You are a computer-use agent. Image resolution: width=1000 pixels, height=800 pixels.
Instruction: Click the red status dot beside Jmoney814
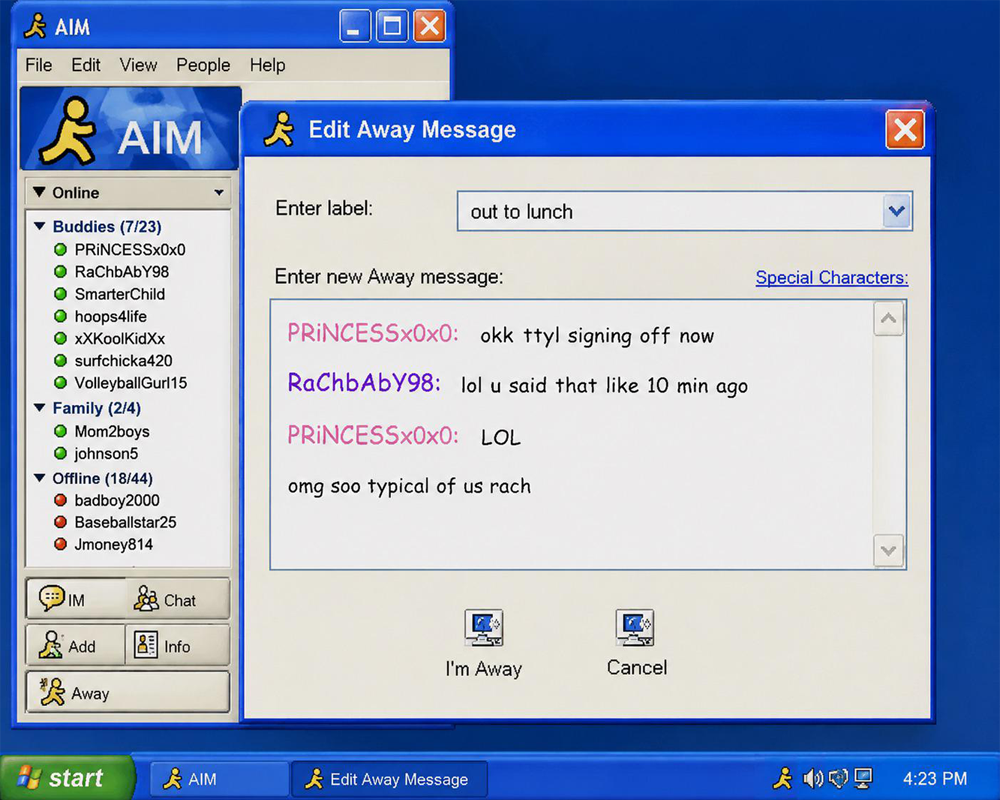coord(61,544)
